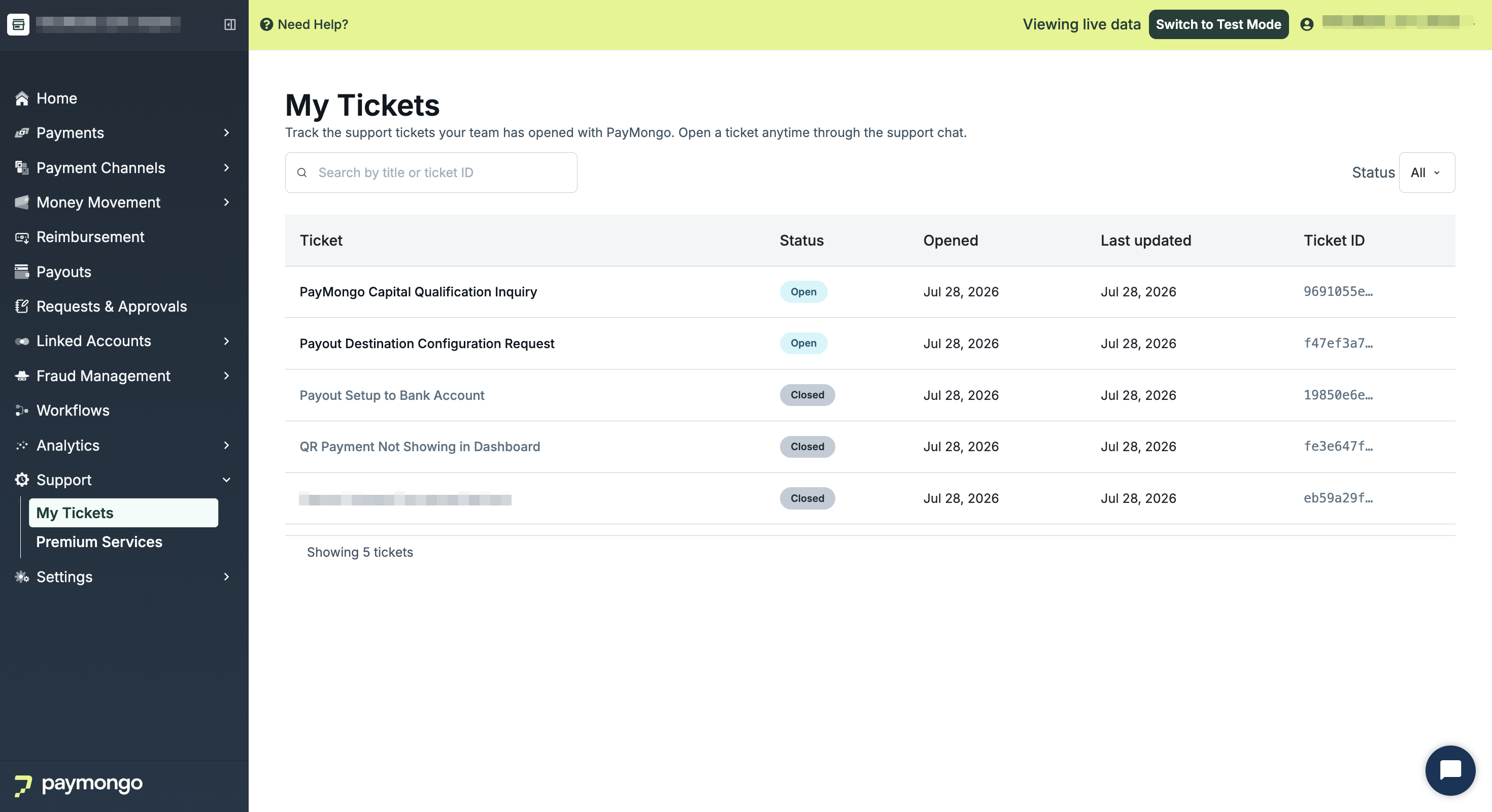Collapse the Support section chevron

pos(226,480)
